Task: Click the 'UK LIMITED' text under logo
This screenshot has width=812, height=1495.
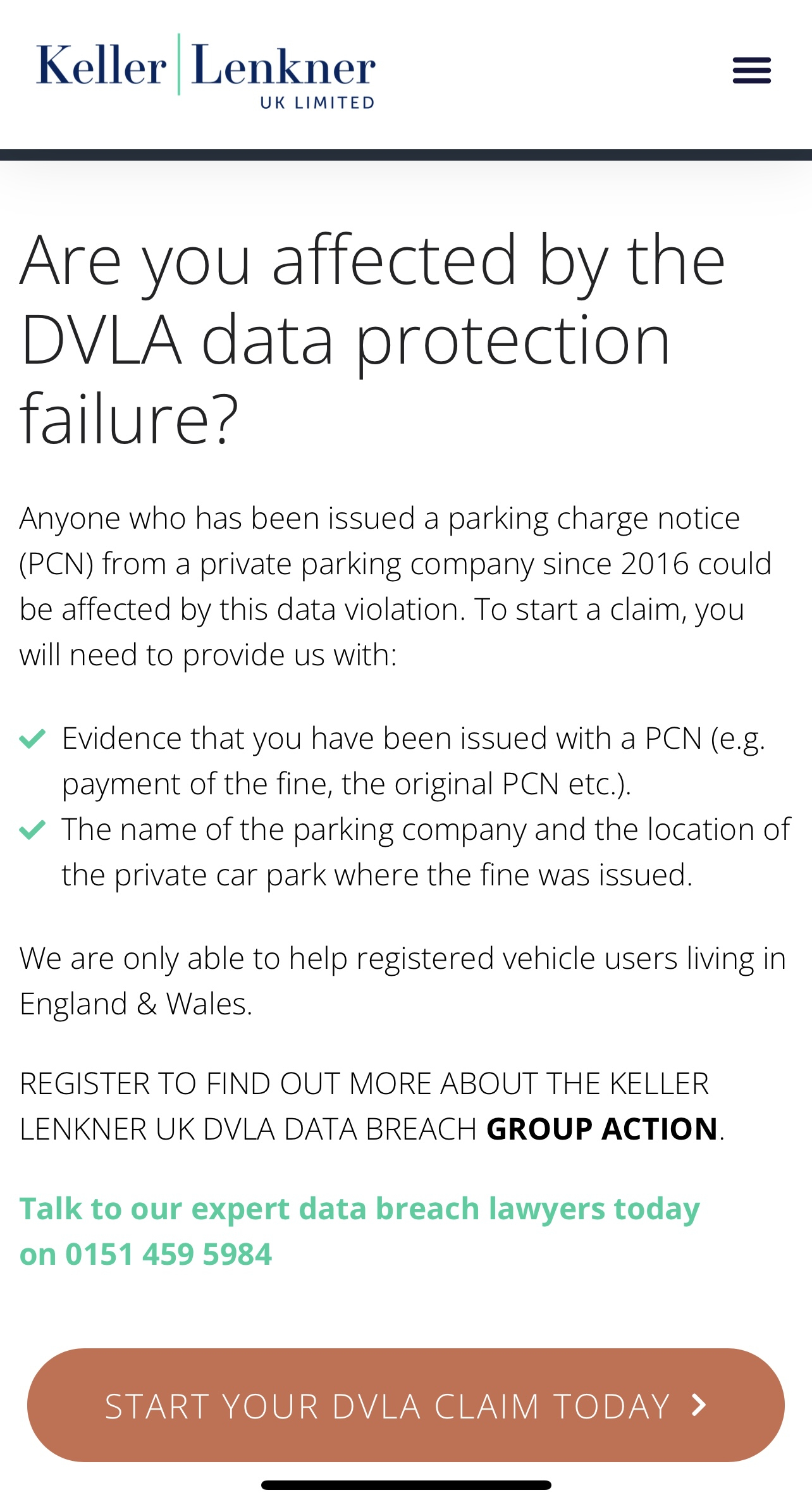Action: coord(317,102)
